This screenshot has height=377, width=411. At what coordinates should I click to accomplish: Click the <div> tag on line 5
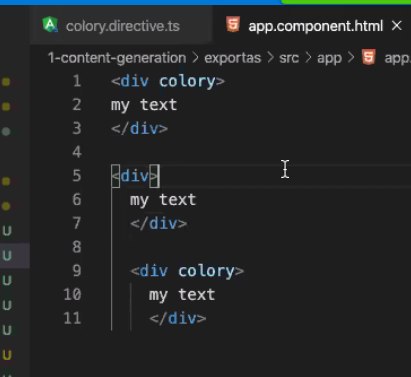(x=135, y=176)
